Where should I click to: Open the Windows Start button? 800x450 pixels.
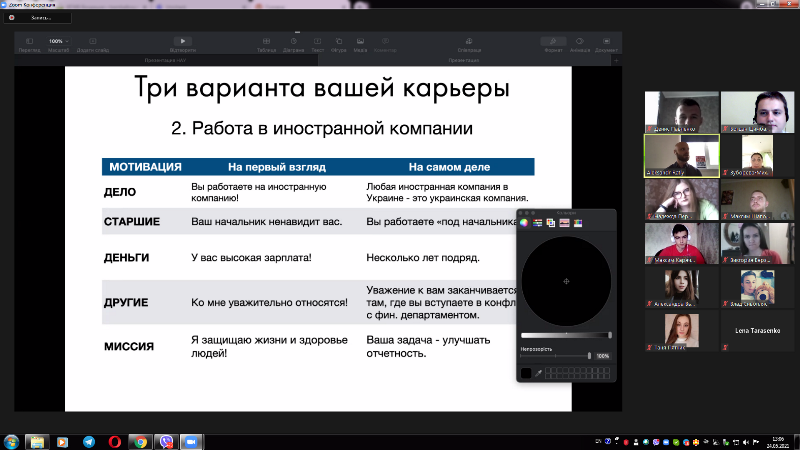point(11,442)
